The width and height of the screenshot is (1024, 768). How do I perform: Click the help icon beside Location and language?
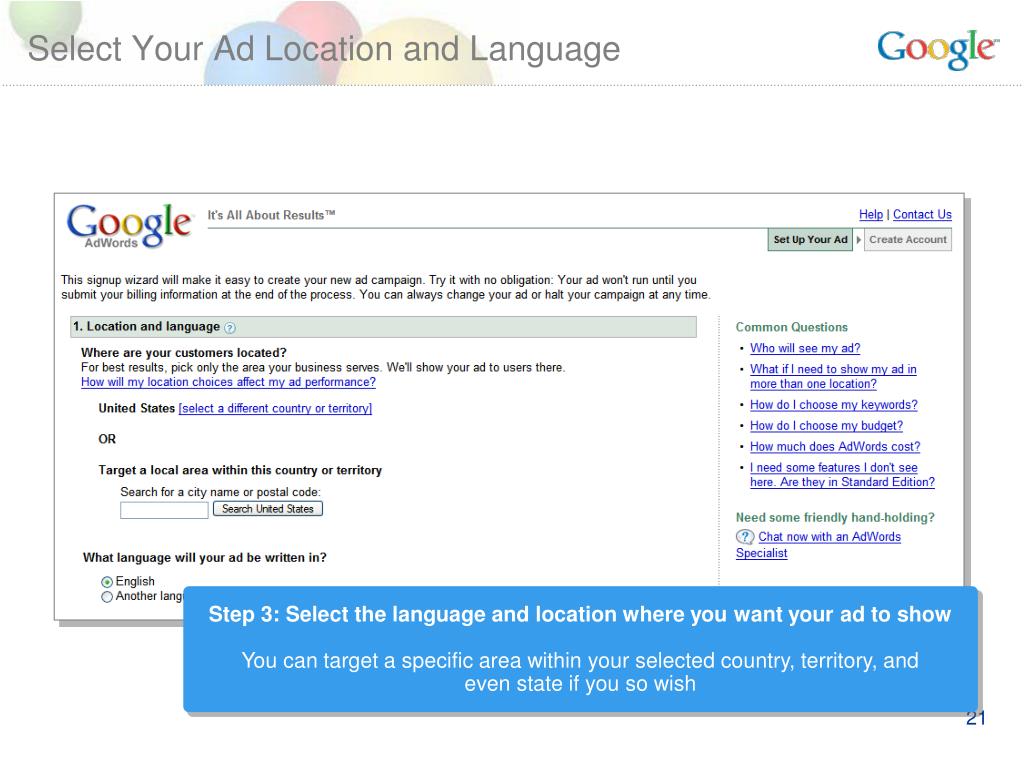tap(230, 327)
